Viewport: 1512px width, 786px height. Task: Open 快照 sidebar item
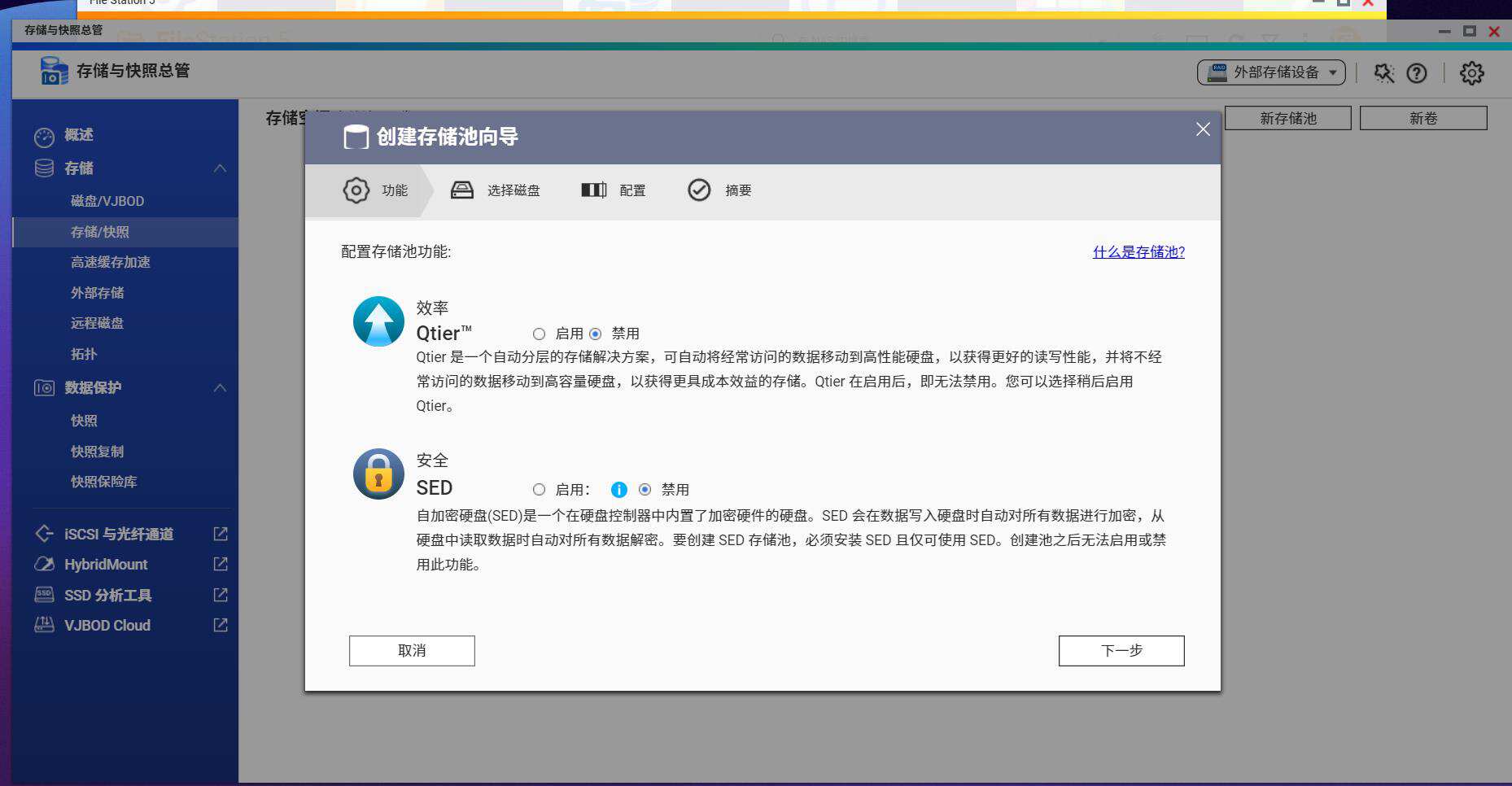84,421
